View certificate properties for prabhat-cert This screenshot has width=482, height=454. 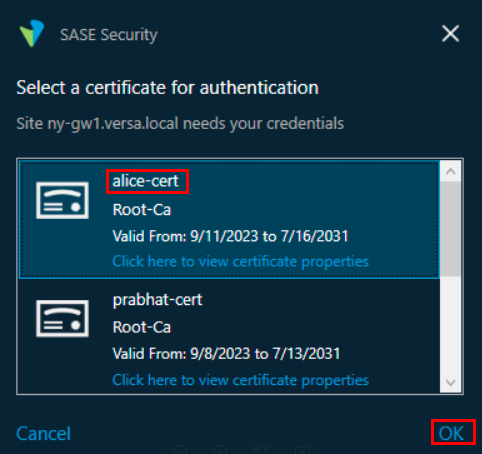pos(240,380)
